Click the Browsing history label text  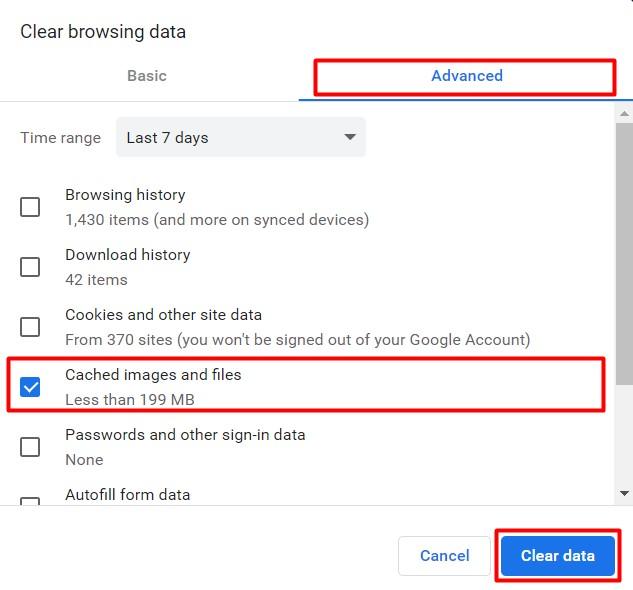coord(125,195)
